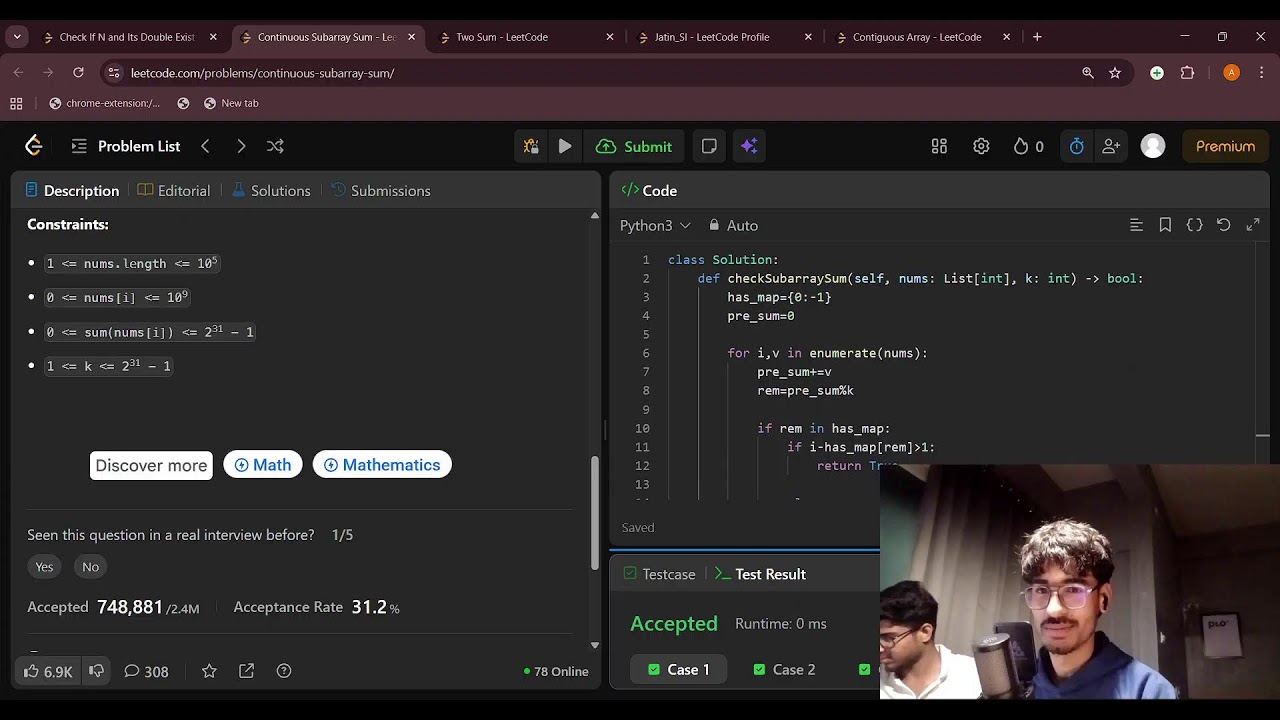Switch to the Test Result tab
This screenshot has width=1280, height=720.
pyautogui.click(x=760, y=574)
